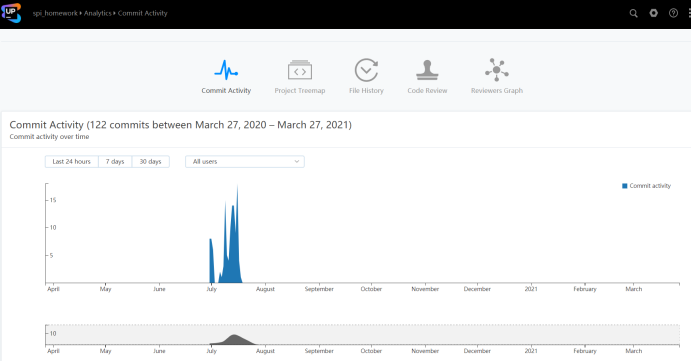Click the 2021 label on main chart axis
Image resolution: width=692 pixels, height=361 pixels.
[x=531, y=289]
